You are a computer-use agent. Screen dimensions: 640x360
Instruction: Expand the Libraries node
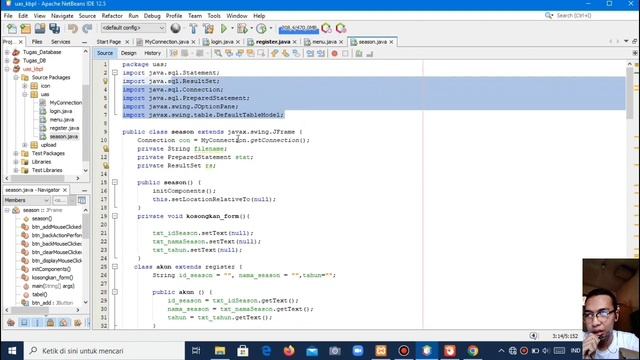click(16, 162)
